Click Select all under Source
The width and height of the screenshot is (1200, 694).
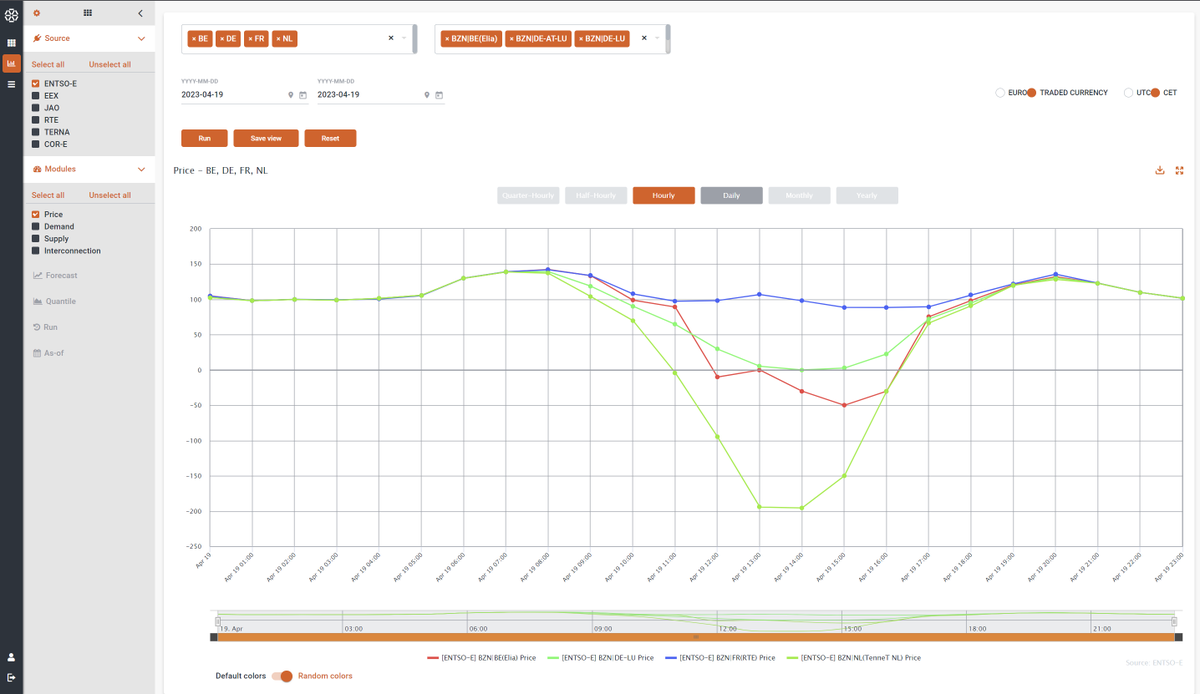(48, 64)
